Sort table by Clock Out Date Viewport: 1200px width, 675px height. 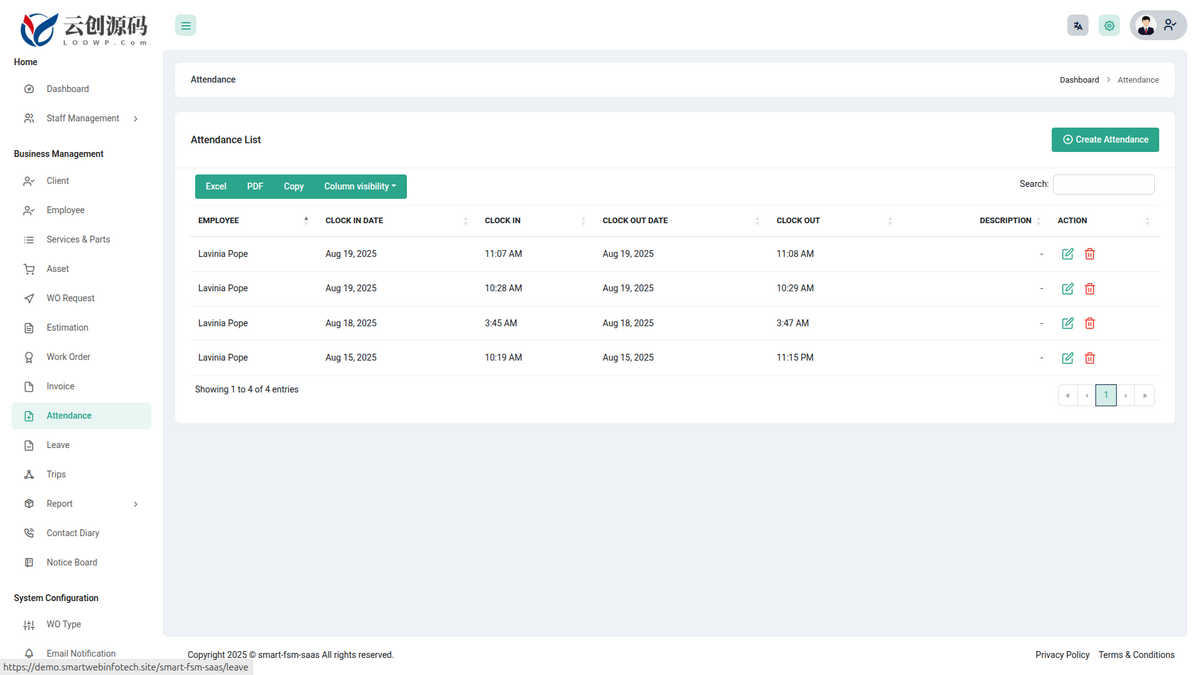(x=680, y=220)
